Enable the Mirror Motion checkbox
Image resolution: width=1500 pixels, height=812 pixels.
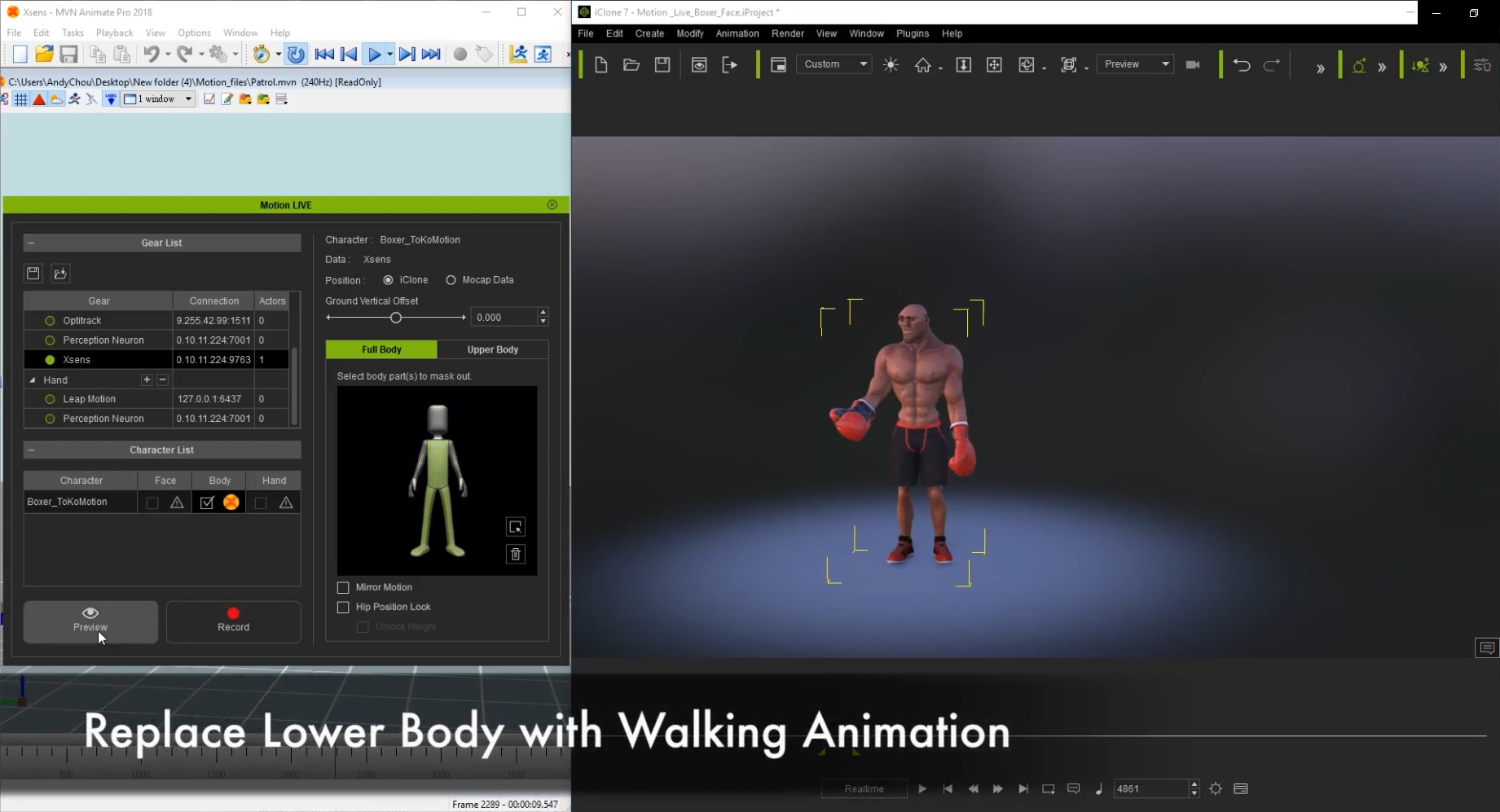tap(343, 588)
